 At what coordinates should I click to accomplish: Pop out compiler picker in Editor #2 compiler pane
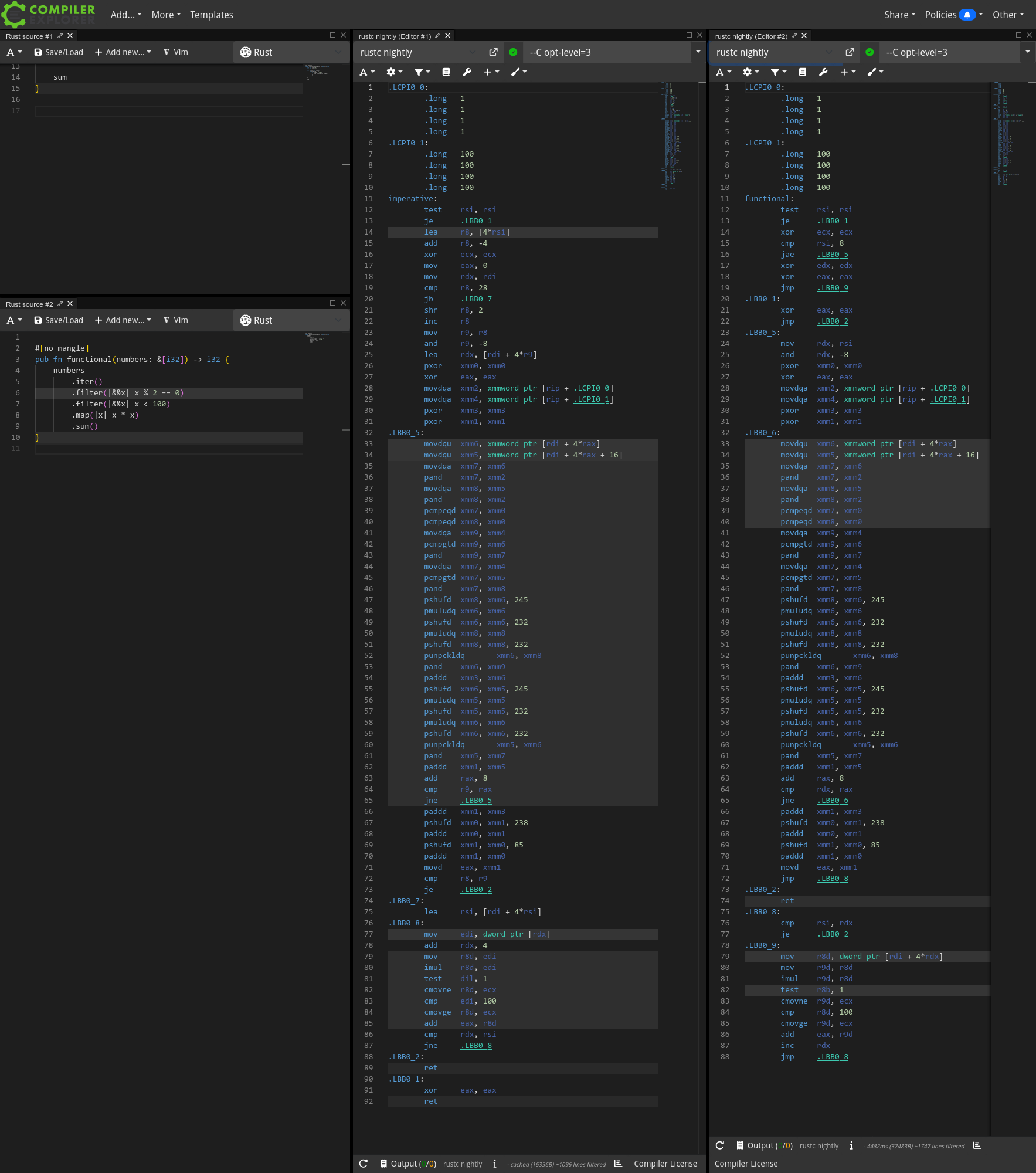tap(850, 52)
